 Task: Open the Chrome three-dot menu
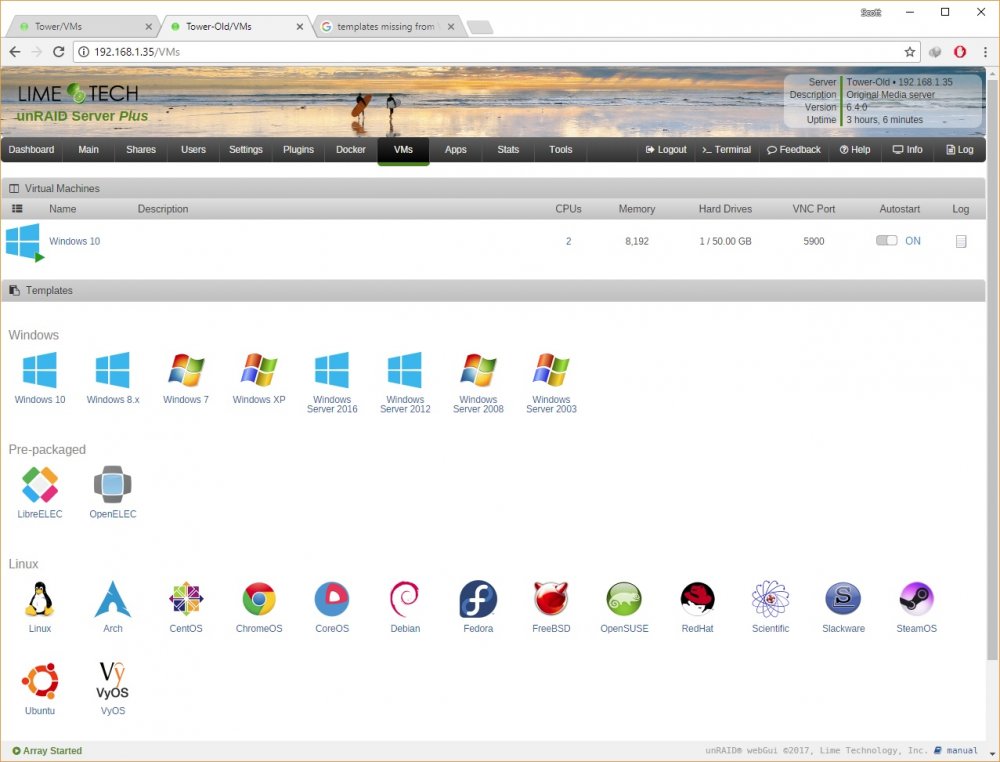[985, 52]
